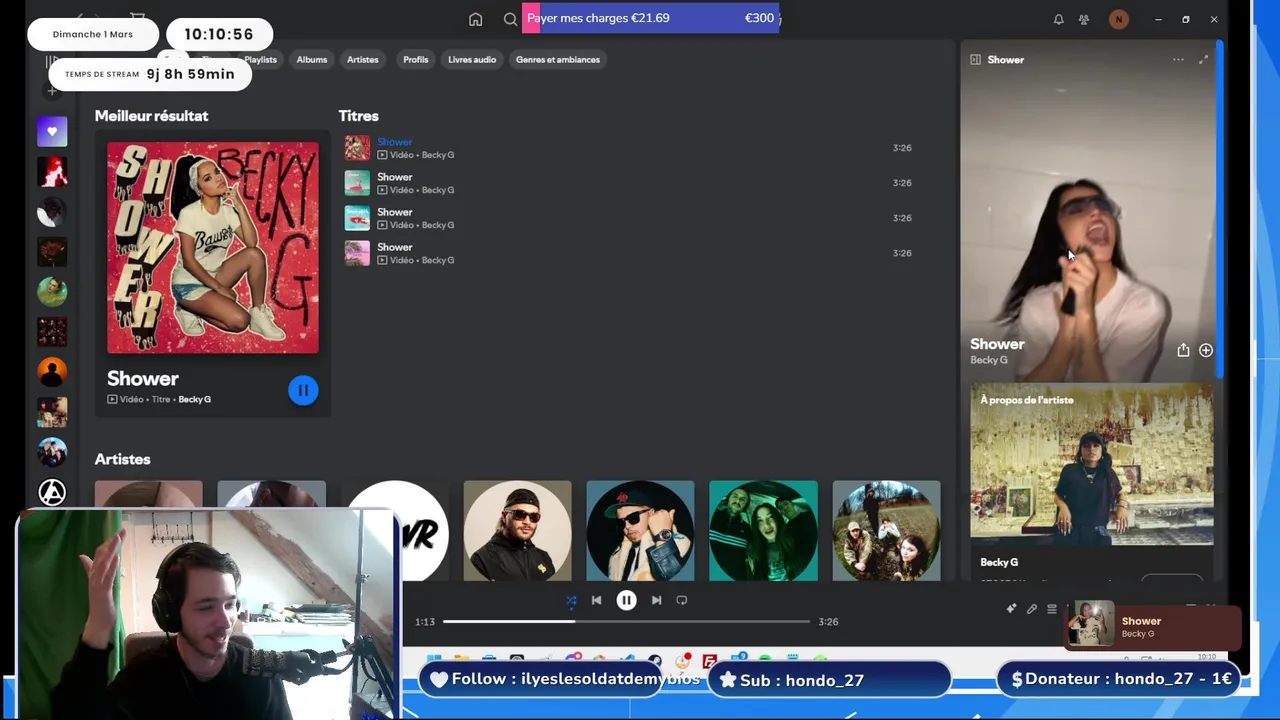Open the green-tinted group artist thumbnail
The width and height of the screenshot is (1280, 720).
pyautogui.click(x=763, y=531)
